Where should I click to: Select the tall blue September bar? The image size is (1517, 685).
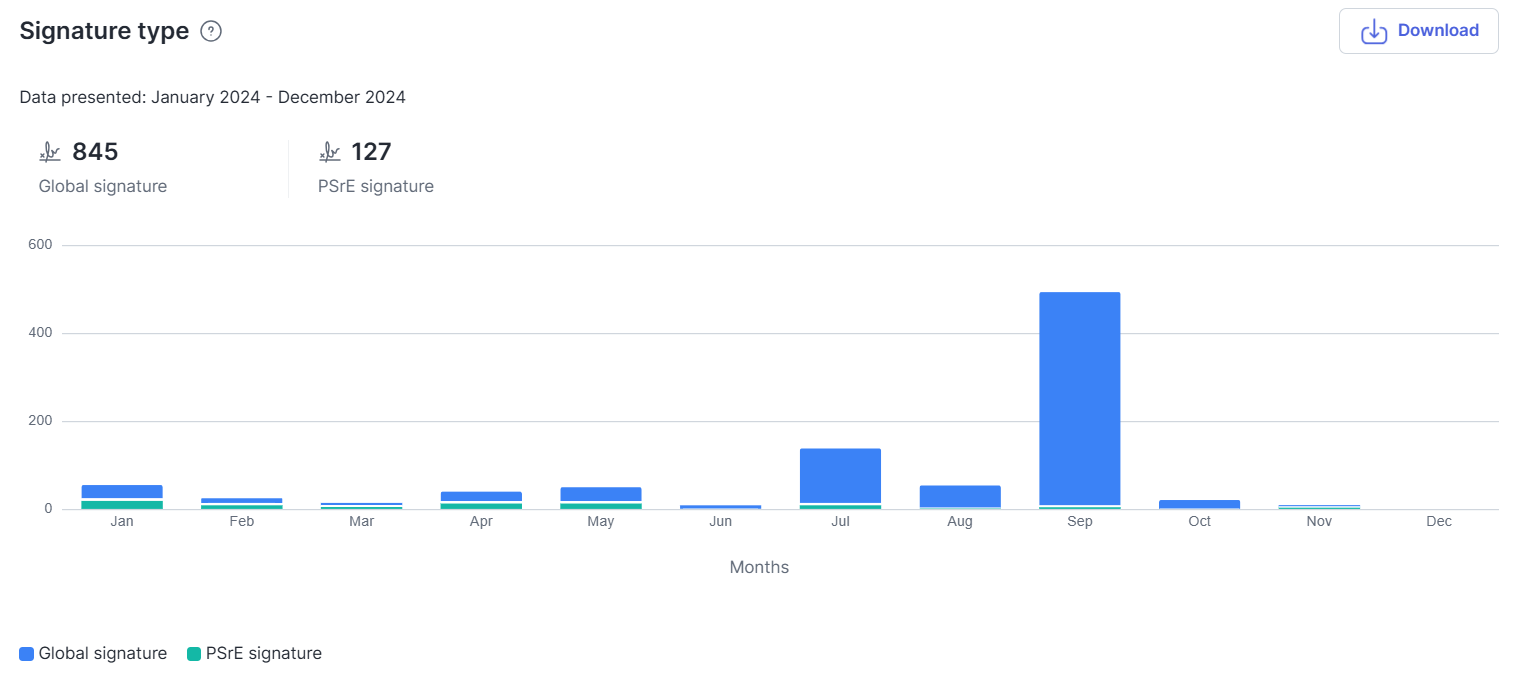click(1080, 398)
